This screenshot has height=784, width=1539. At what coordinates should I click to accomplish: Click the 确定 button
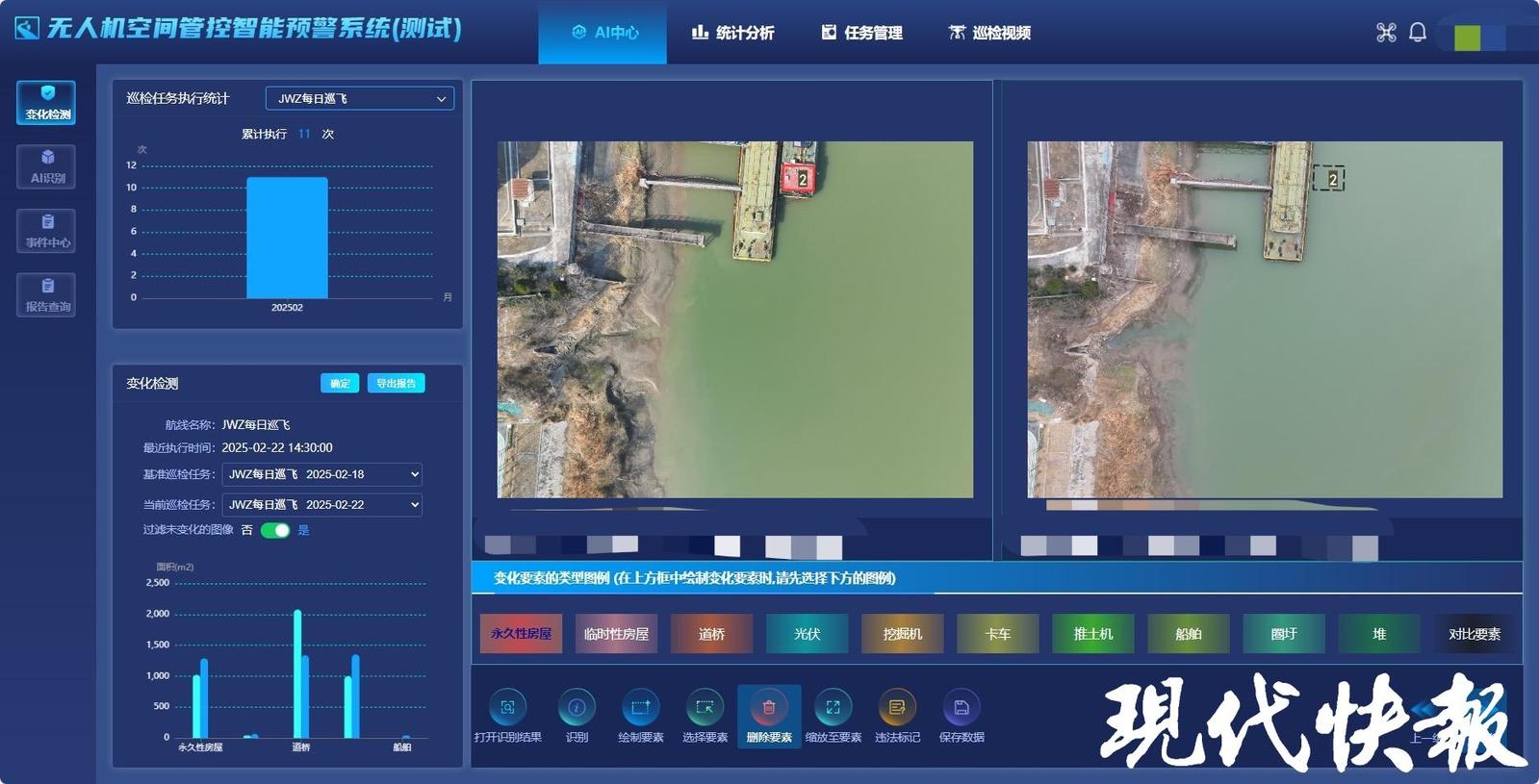point(340,383)
